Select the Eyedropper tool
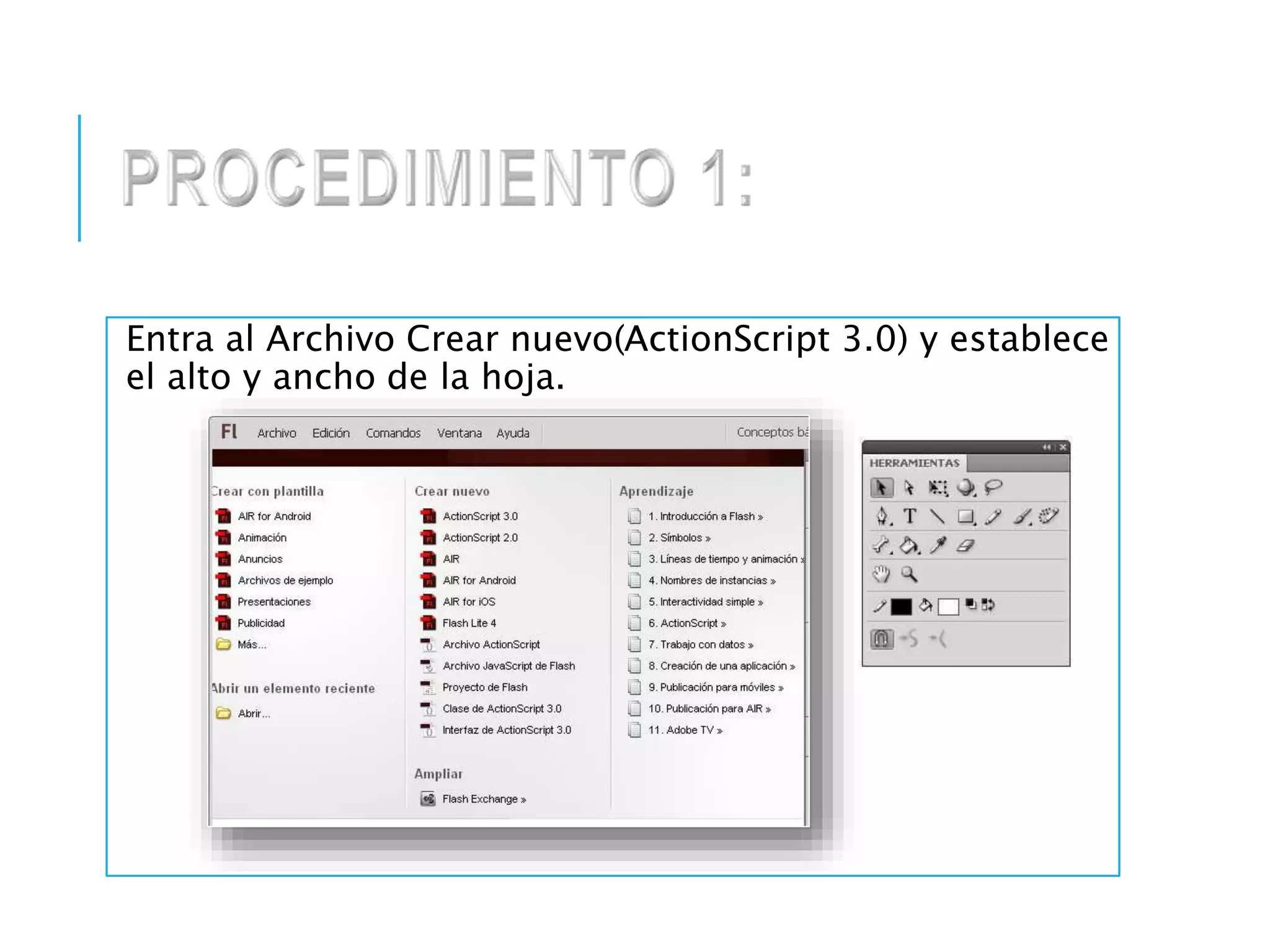The width and height of the screenshot is (1270, 952). coord(939,545)
